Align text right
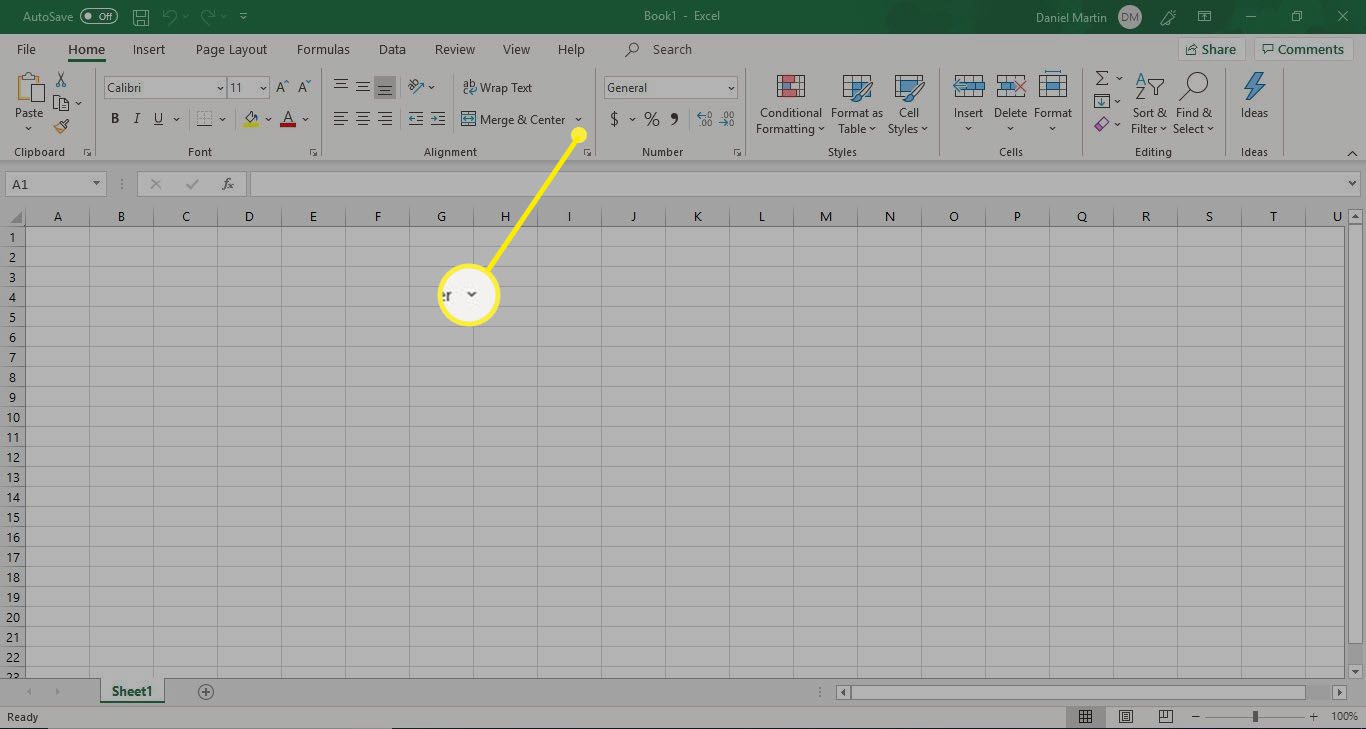 (385, 119)
